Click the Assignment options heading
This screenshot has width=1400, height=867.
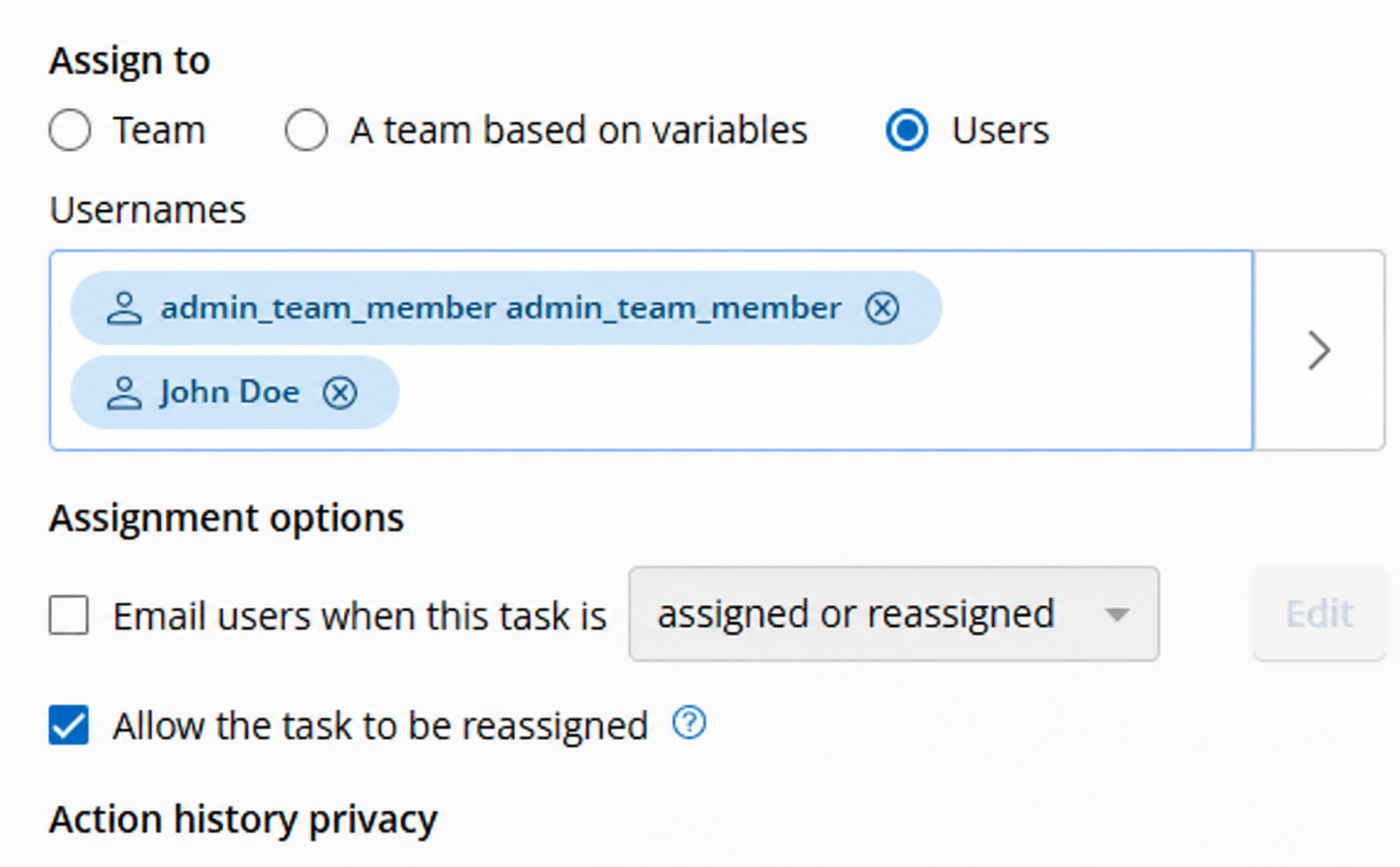click(227, 518)
